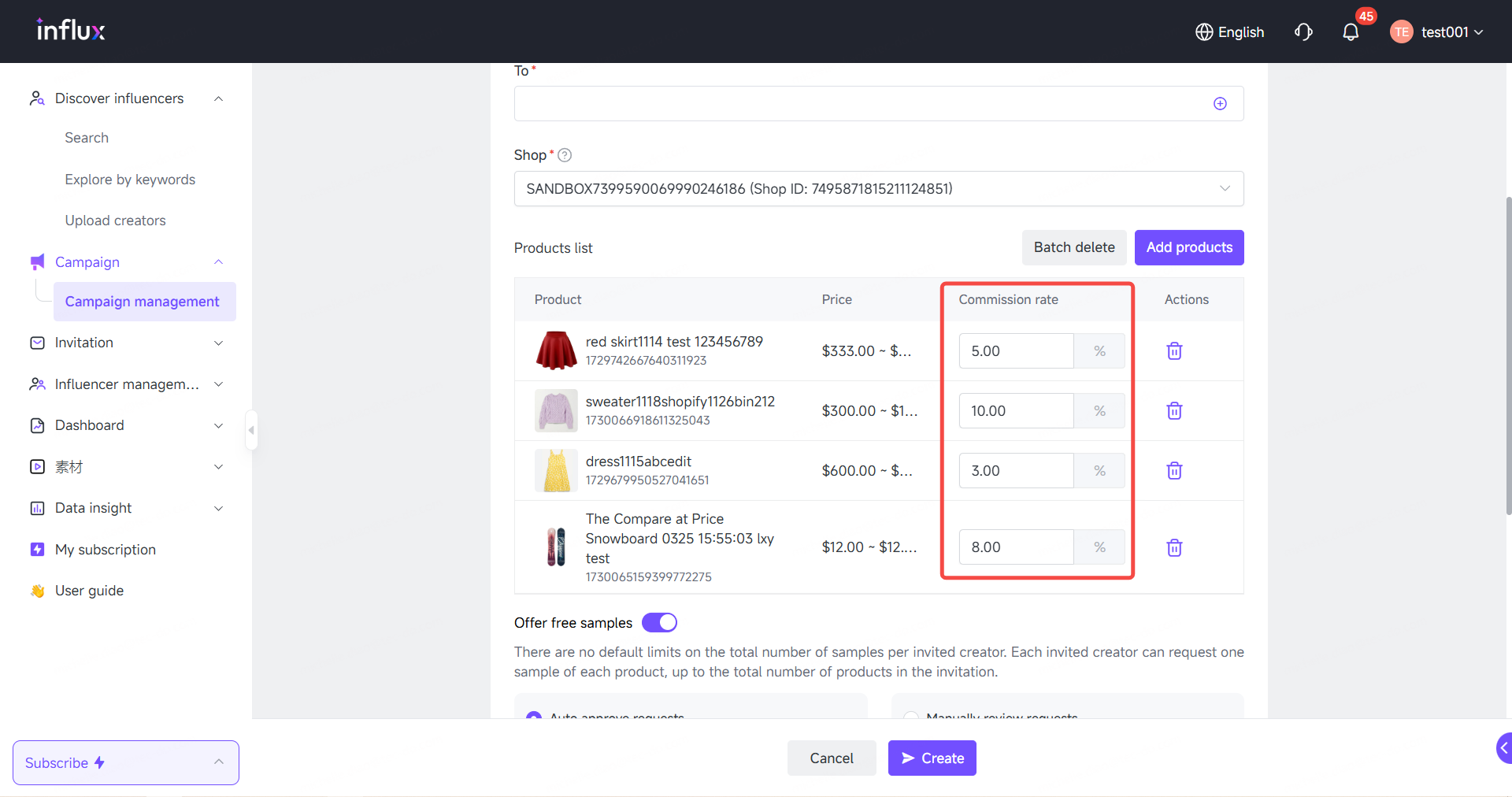Collapse the sidebar using the edge handle
This screenshot has height=797, width=1512.
click(251, 430)
